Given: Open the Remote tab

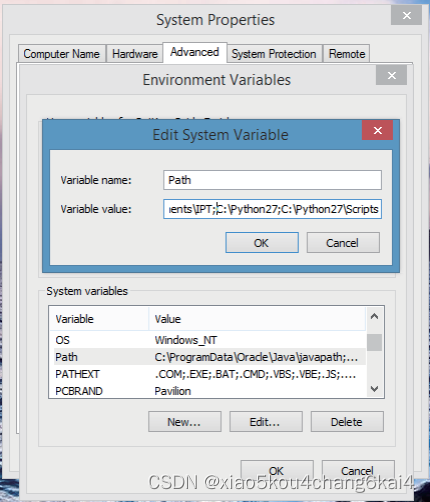Looking at the screenshot, I should tap(347, 54).
